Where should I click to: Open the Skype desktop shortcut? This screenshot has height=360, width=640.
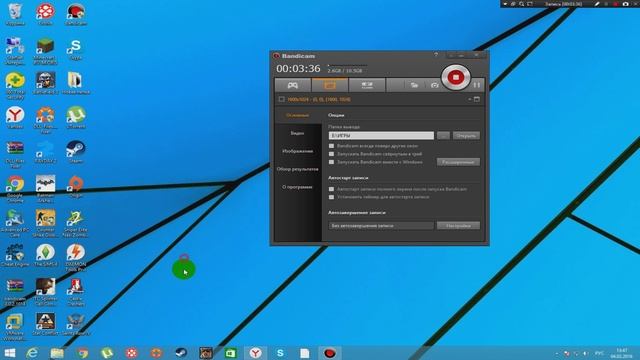[x=76, y=49]
